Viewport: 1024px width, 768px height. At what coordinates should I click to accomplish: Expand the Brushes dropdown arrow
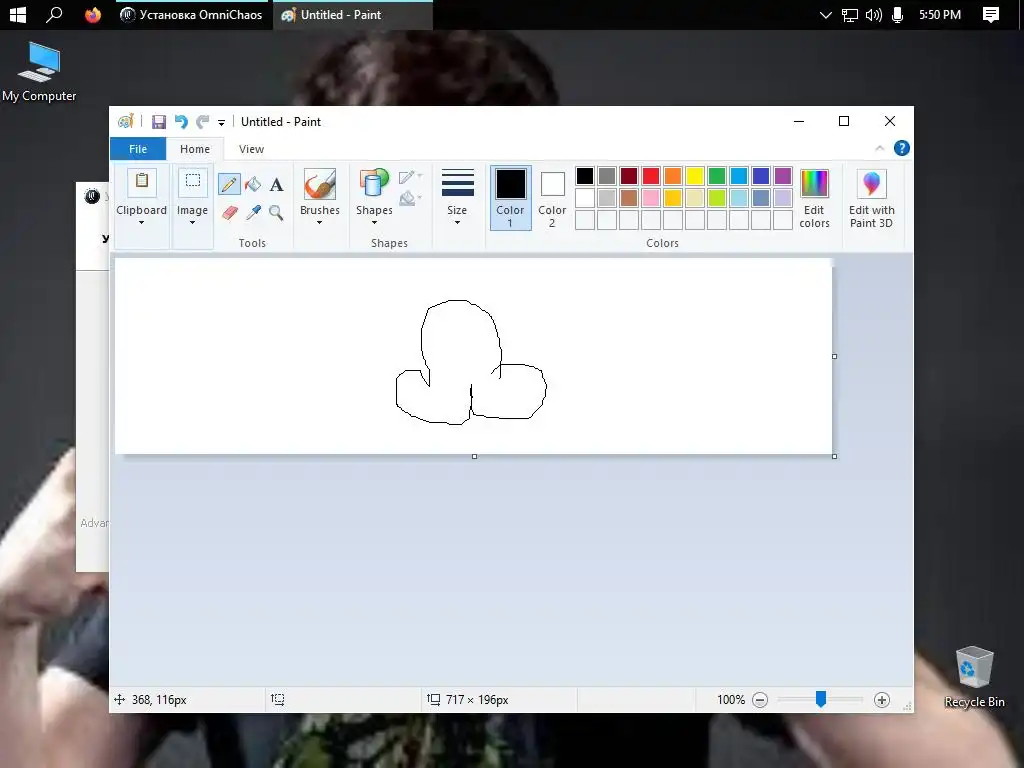(320, 223)
